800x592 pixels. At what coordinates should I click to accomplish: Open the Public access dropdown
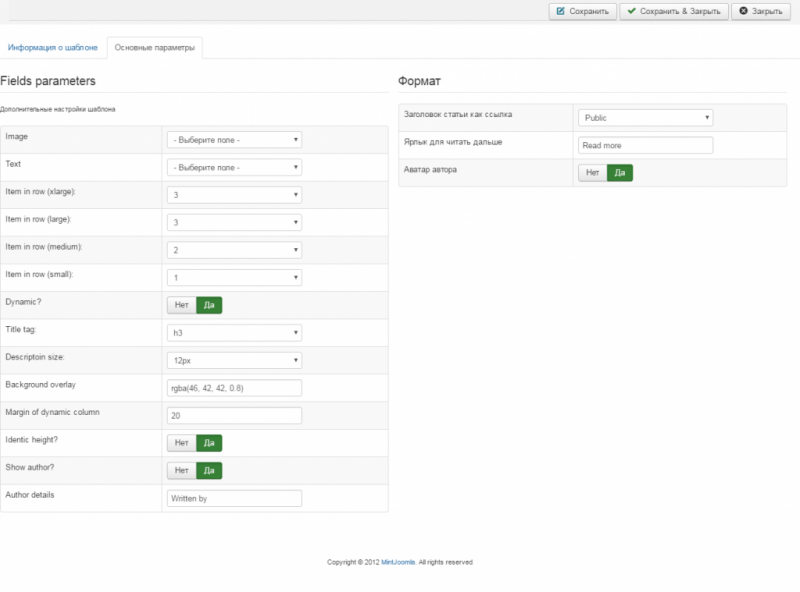coord(645,117)
